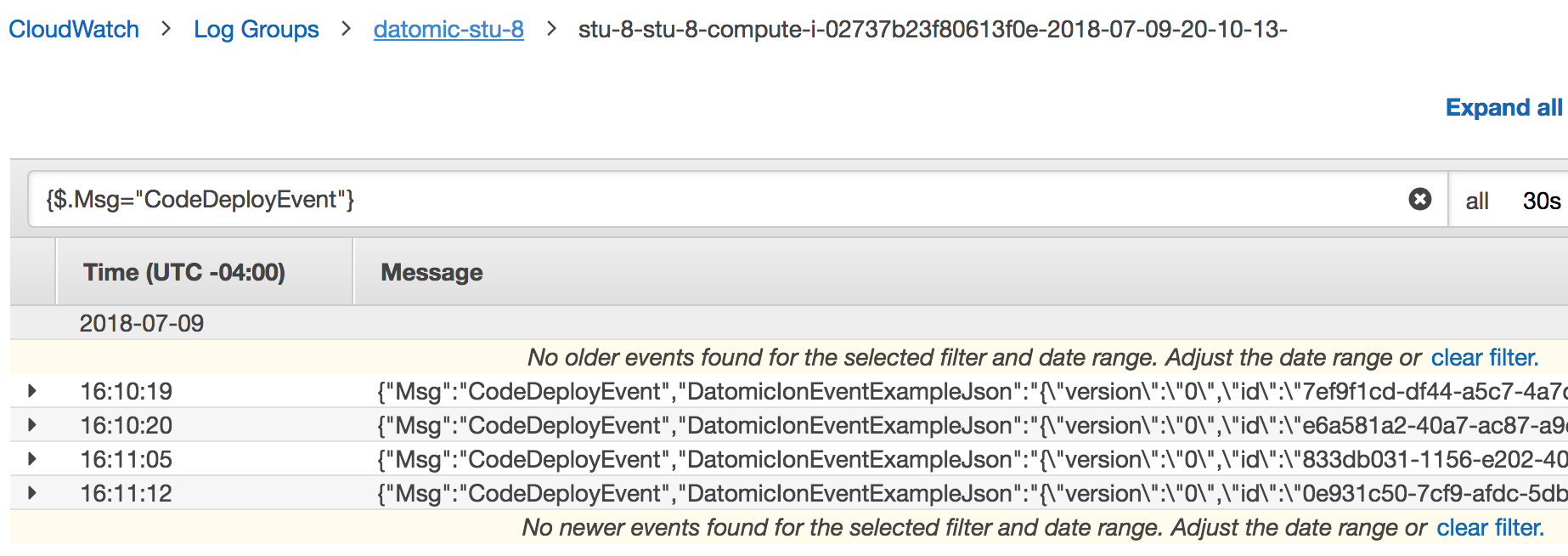Viewport: 1568px width, 556px height.
Task: Expand the 16:10:20 log event row
Action: tap(32, 425)
